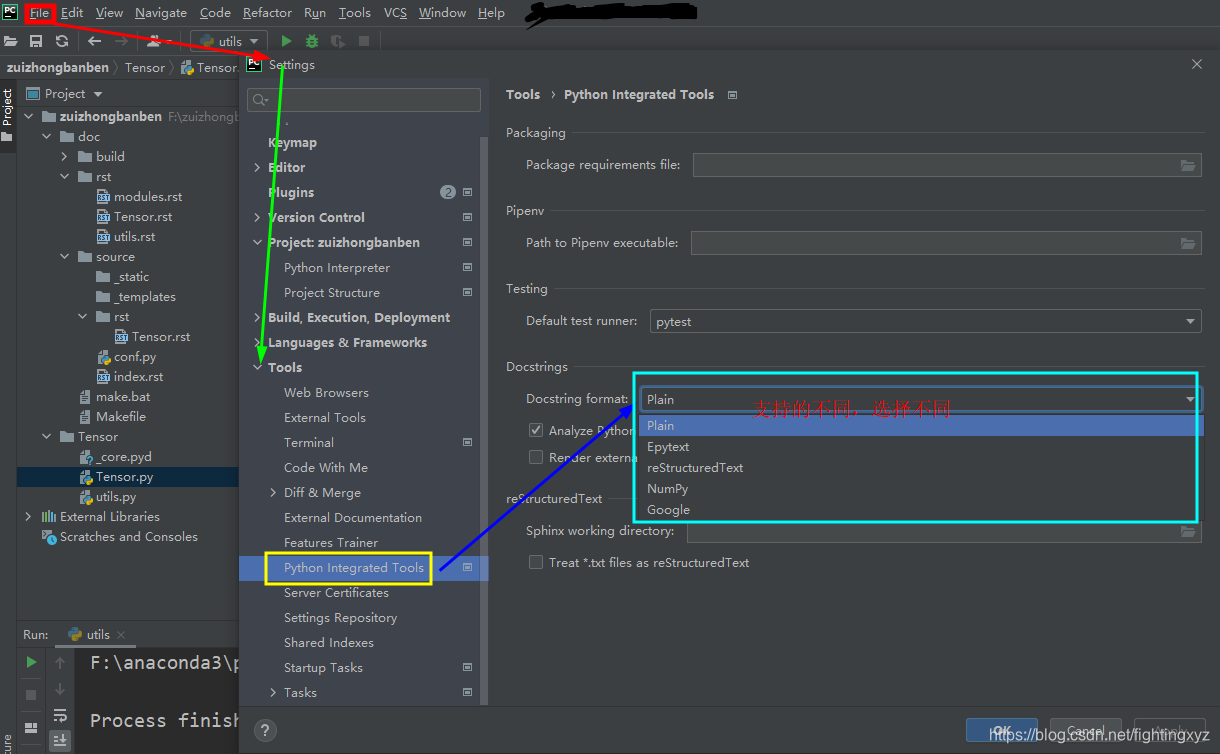Select conf.py in the project tree
The width and height of the screenshot is (1220, 754).
134,357
